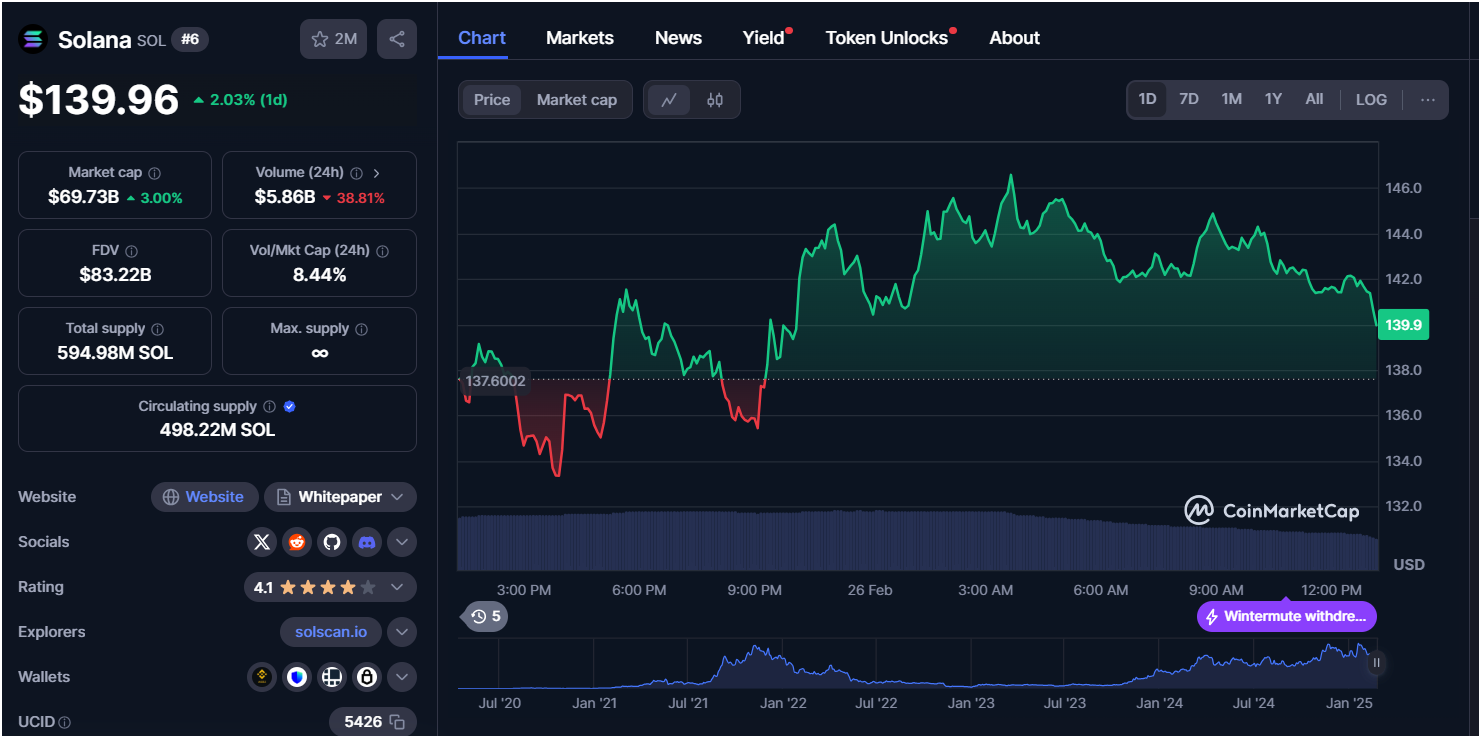Click the current price label 139.9
The image size is (1481, 738).
click(1403, 324)
